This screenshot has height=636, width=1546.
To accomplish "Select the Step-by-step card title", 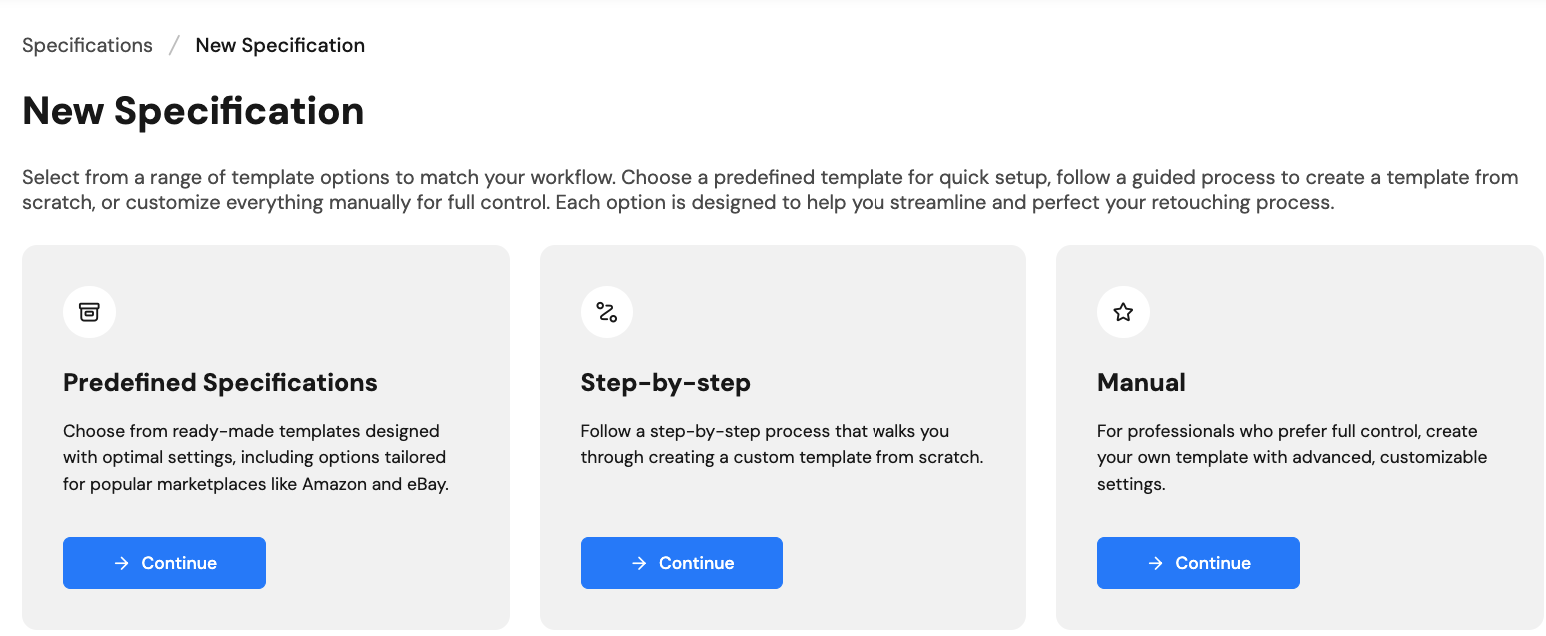I will [x=665, y=382].
